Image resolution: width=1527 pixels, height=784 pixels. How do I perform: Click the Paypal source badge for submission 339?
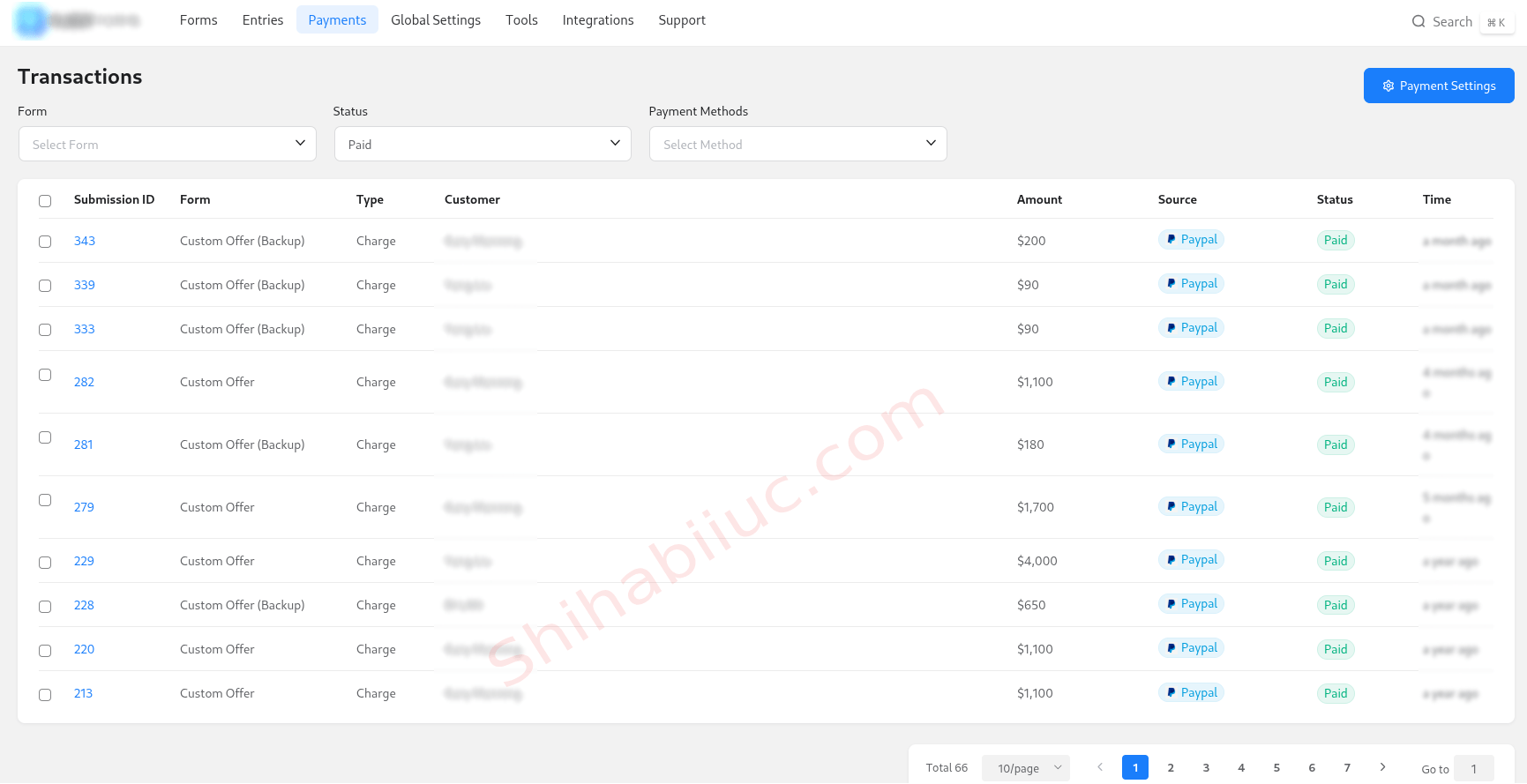[1191, 284]
